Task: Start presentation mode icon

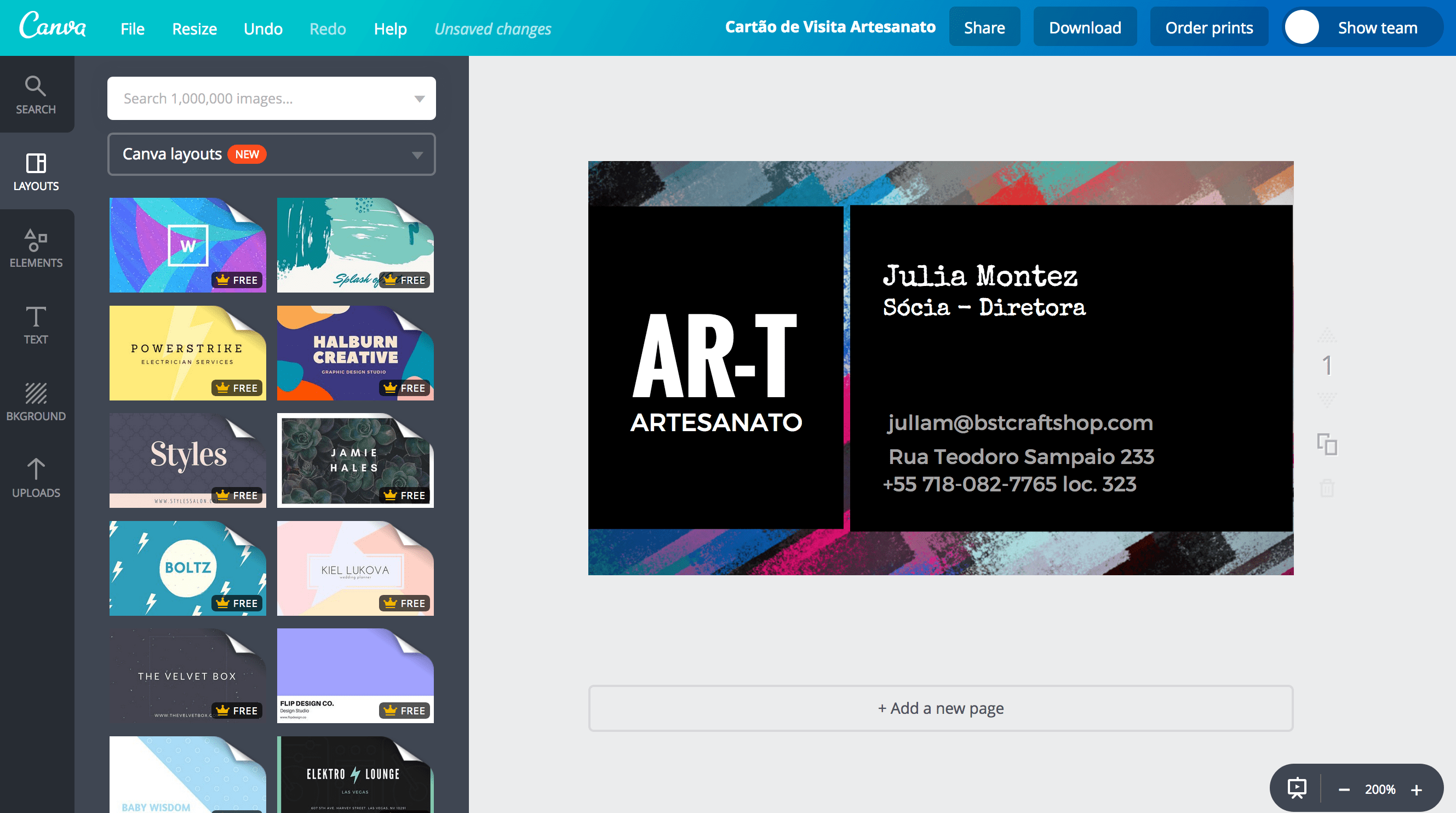Action: click(1297, 789)
